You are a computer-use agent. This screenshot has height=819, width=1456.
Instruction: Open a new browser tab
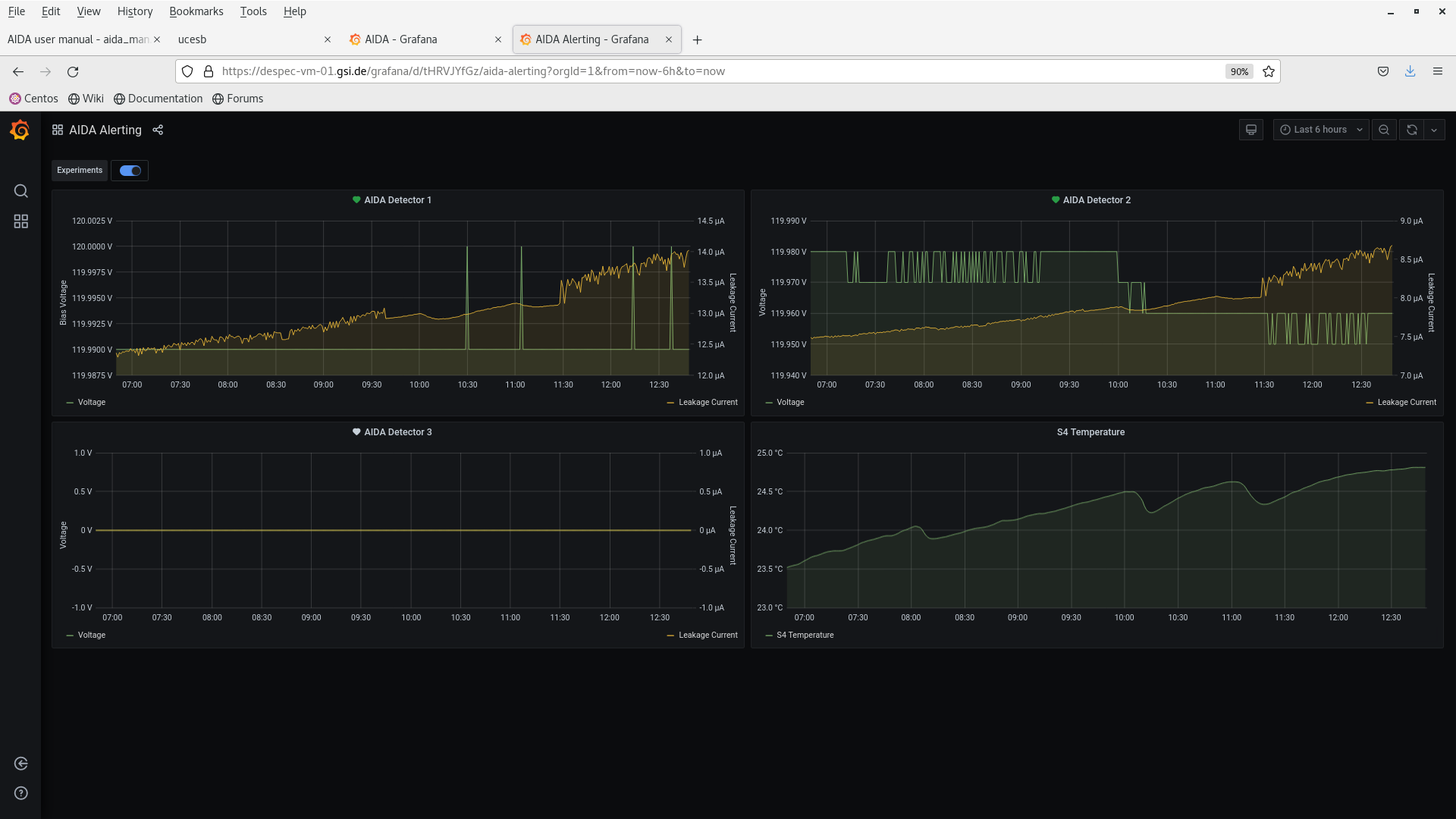[698, 39]
